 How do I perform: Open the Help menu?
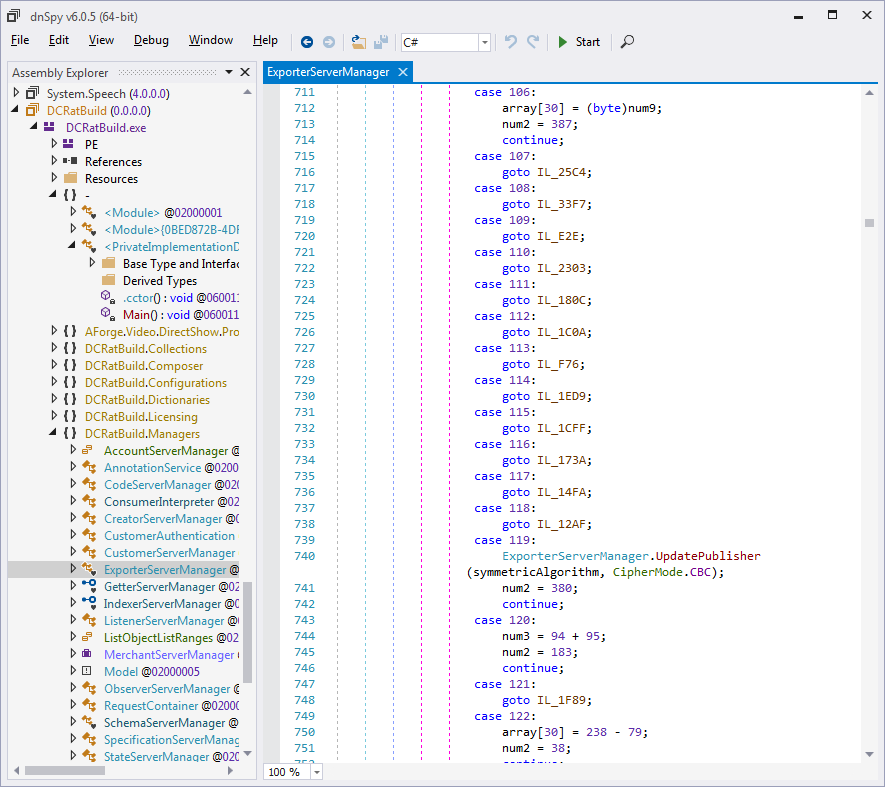pyautogui.click(x=265, y=40)
